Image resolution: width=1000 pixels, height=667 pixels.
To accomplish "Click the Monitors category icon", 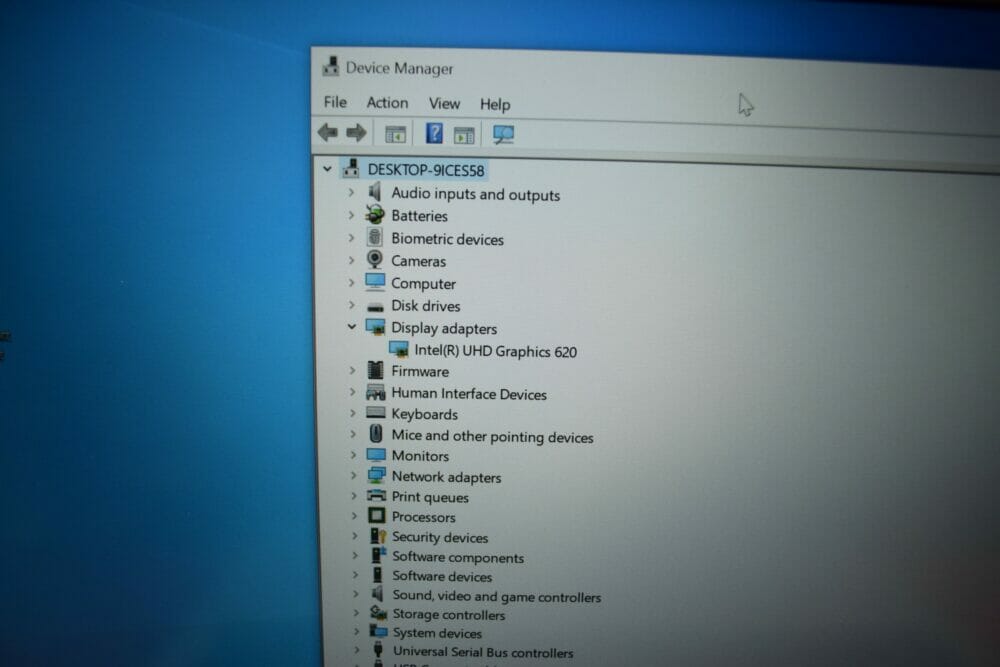I will pyautogui.click(x=376, y=455).
